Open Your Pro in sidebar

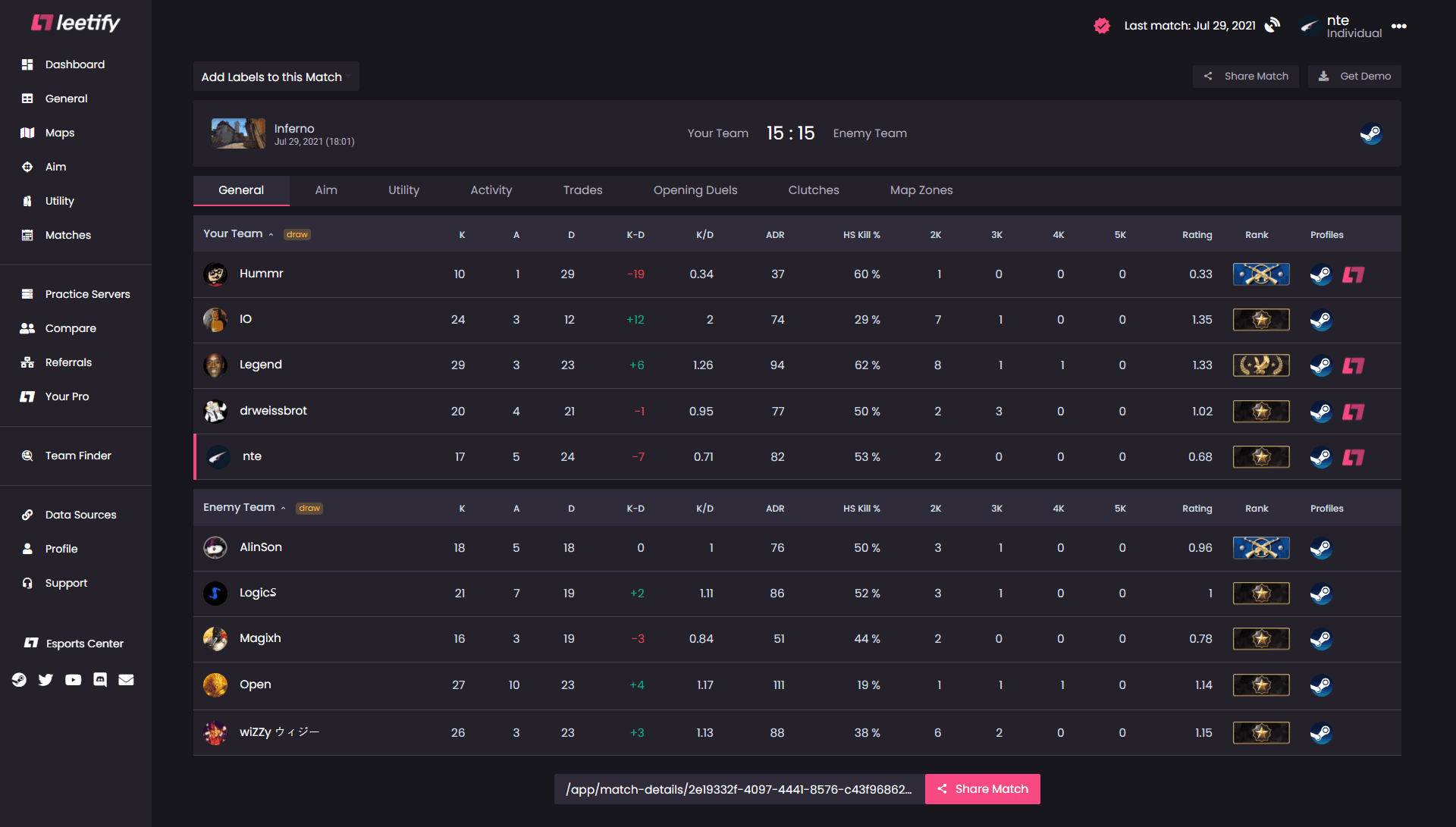coord(67,396)
